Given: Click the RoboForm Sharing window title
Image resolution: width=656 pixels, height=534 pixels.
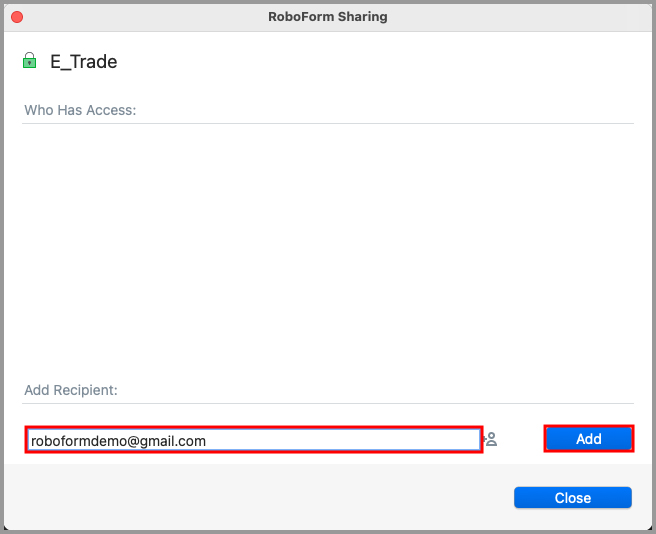Looking at the screenshot, I should tap(328, 17).
